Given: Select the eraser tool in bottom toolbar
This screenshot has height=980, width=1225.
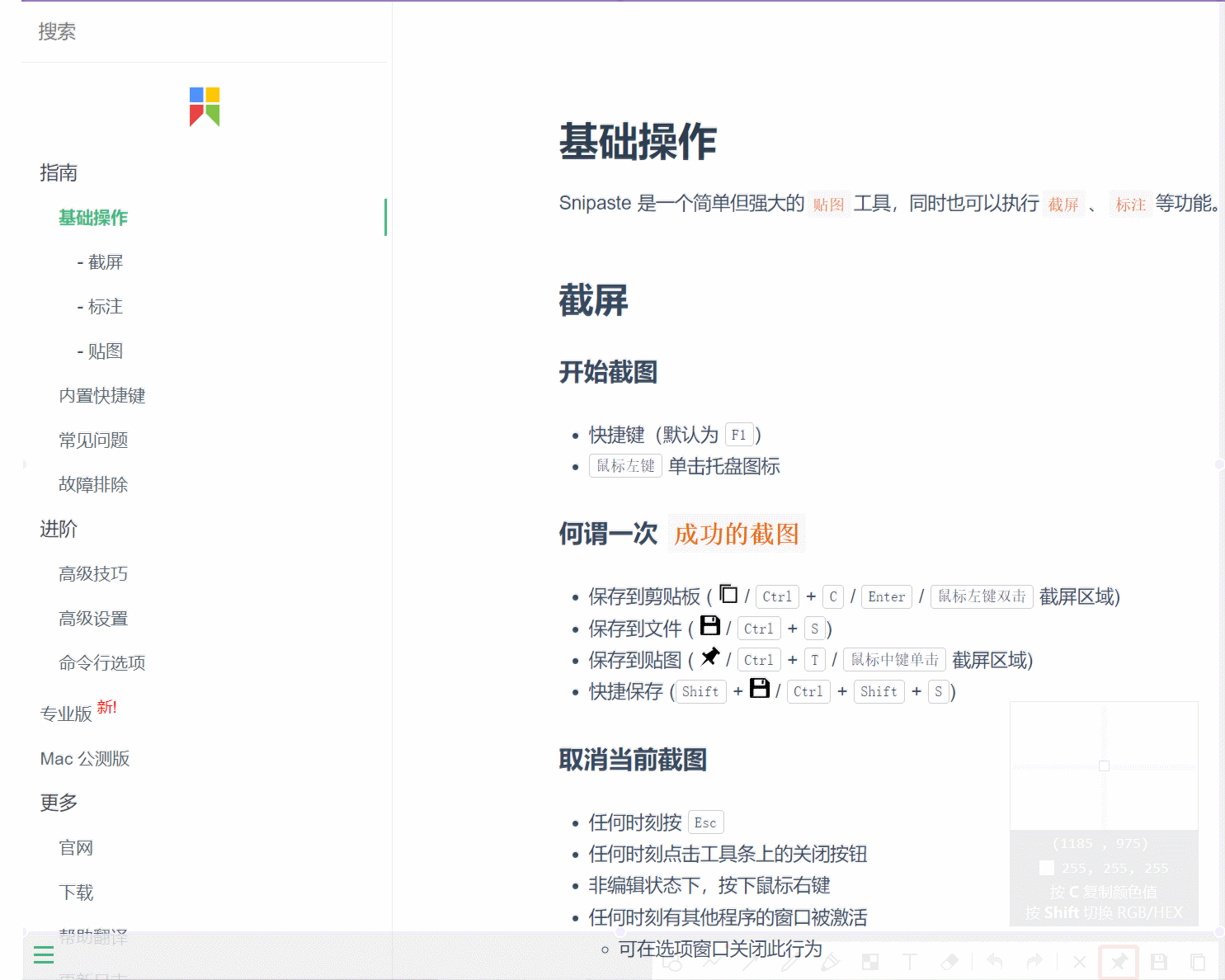Looking at the screenshot, I should click(x=949, y=962).
